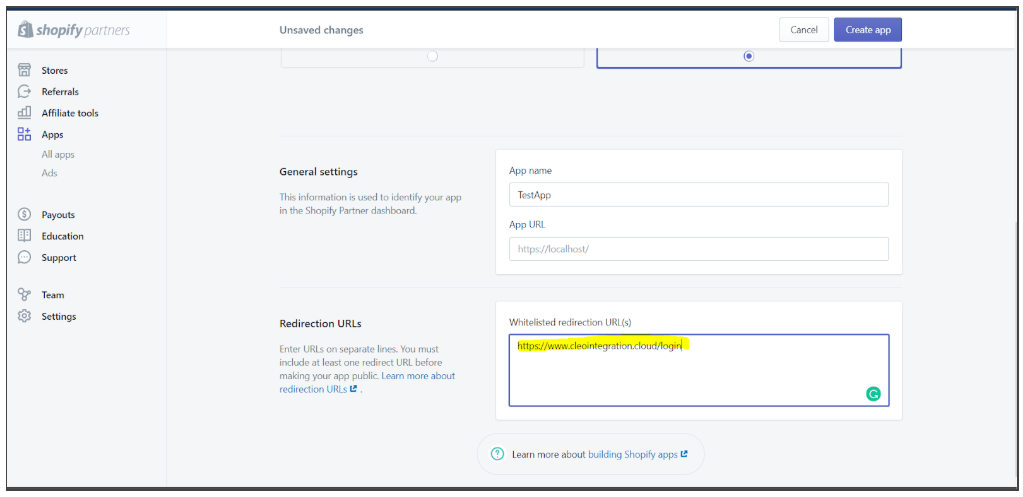Go to Affiliate tools
Image resolution: width=1023 pixels, height=497 pixels.
coord(70,113)
